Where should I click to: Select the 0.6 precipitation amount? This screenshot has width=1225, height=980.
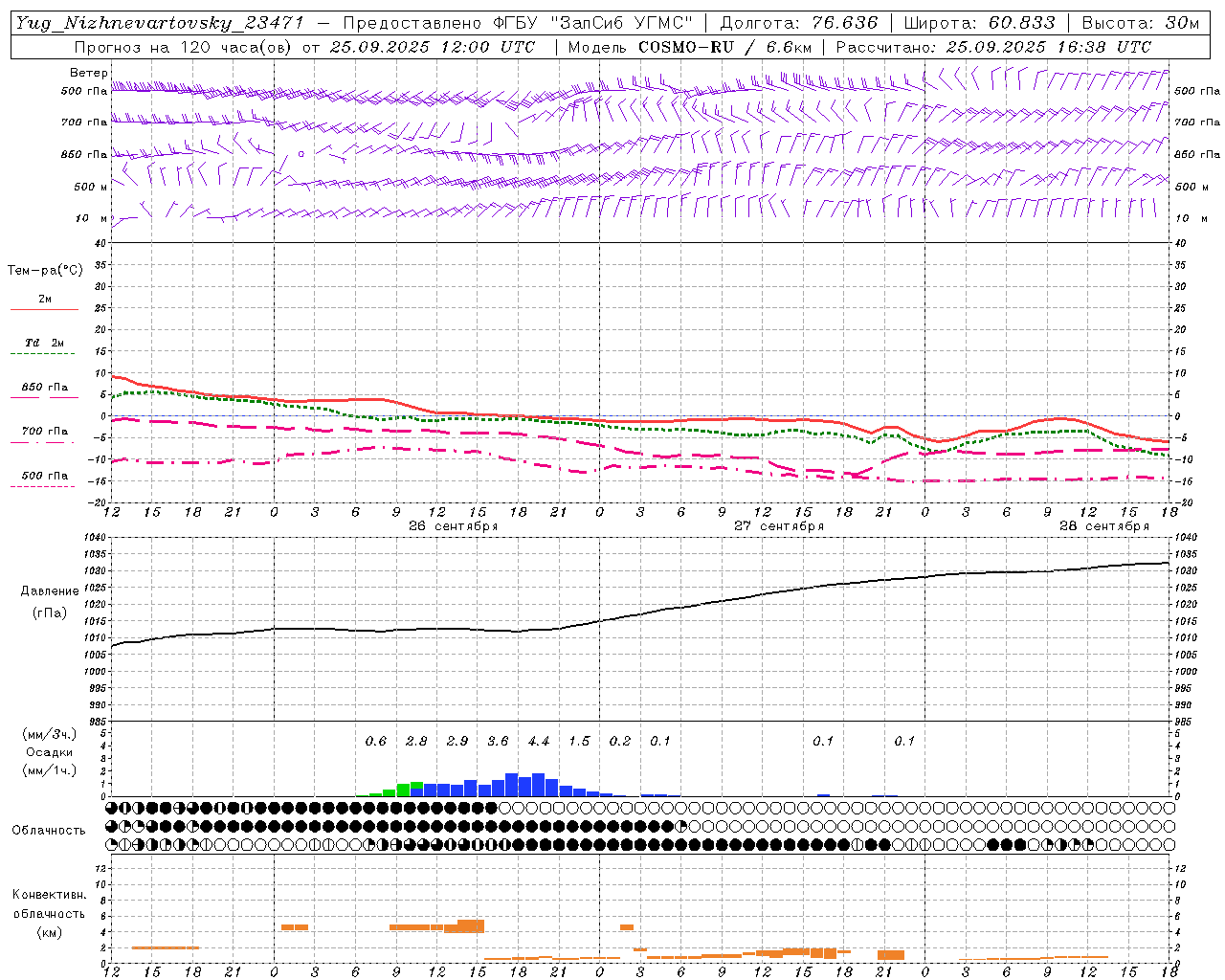click(x=376, y=742)
